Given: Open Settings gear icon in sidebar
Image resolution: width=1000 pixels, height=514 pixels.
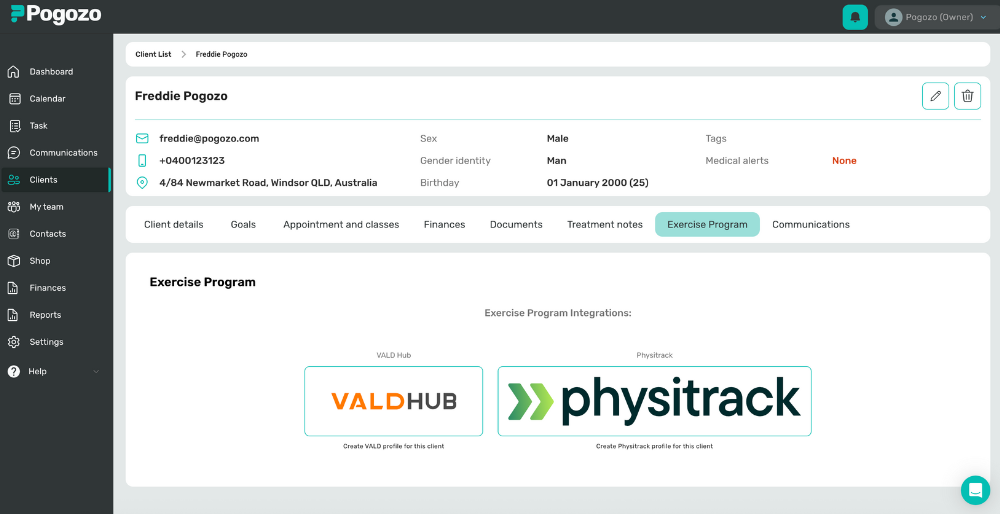Looking at the screenshot, I should click(13, 342).
